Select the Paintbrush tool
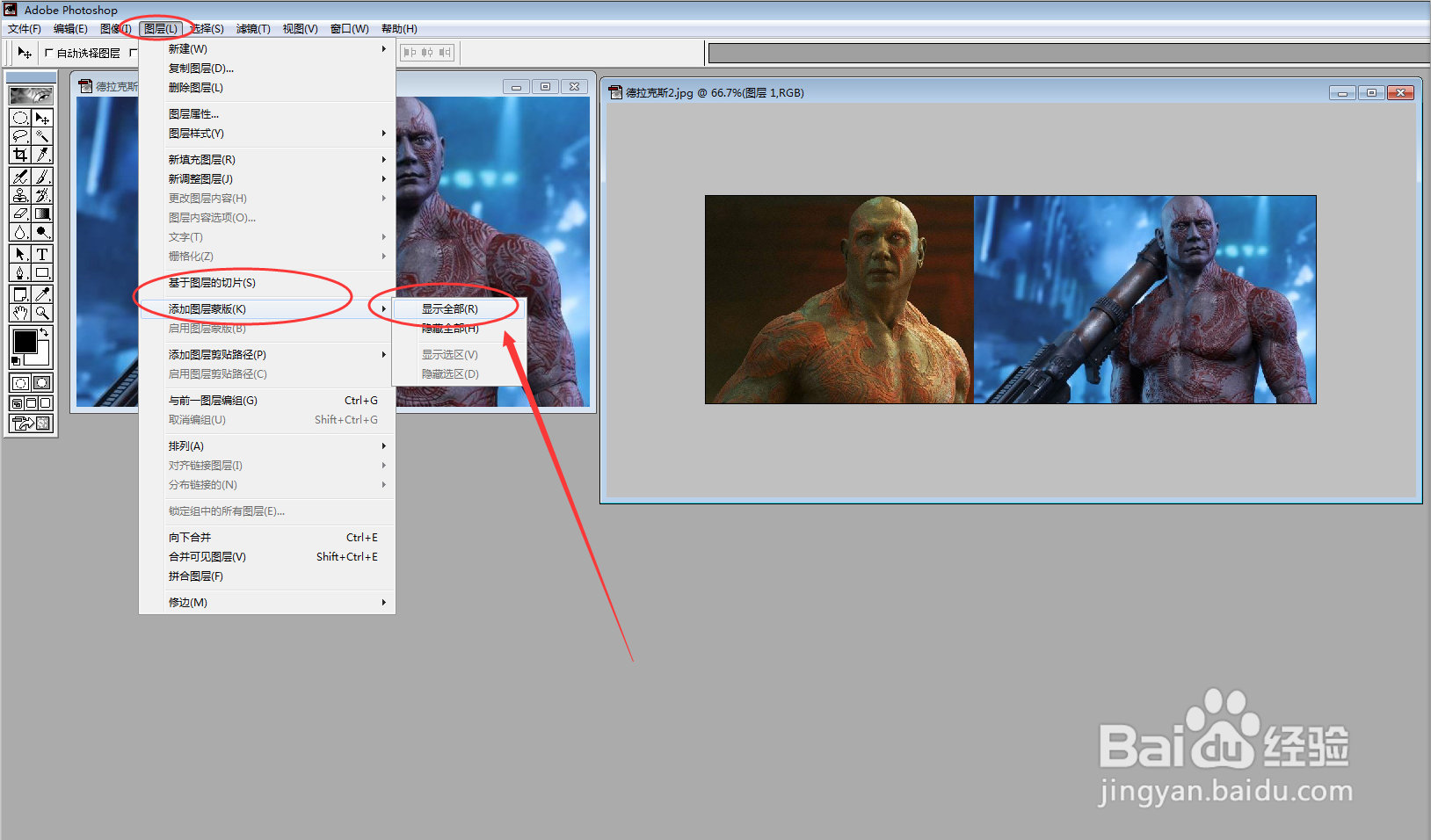Image resolution: width=1431 pixels, height=840 pixels. point(42,177)
